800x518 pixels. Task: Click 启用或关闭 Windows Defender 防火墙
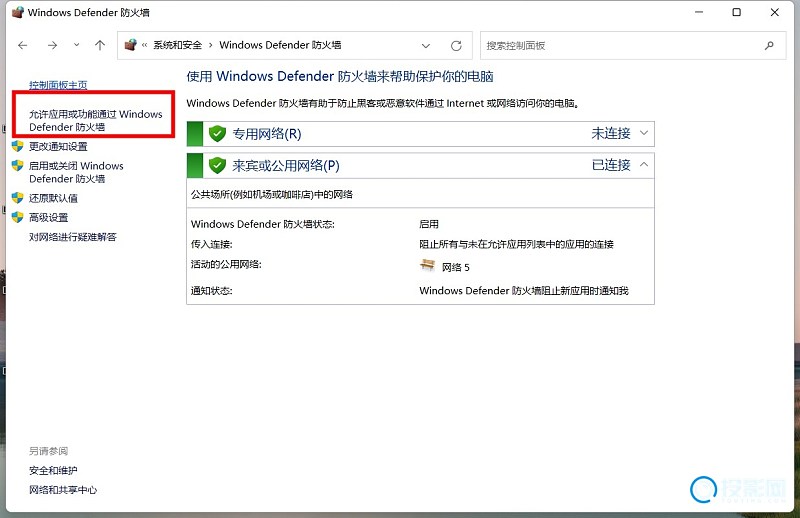(76, 172)
